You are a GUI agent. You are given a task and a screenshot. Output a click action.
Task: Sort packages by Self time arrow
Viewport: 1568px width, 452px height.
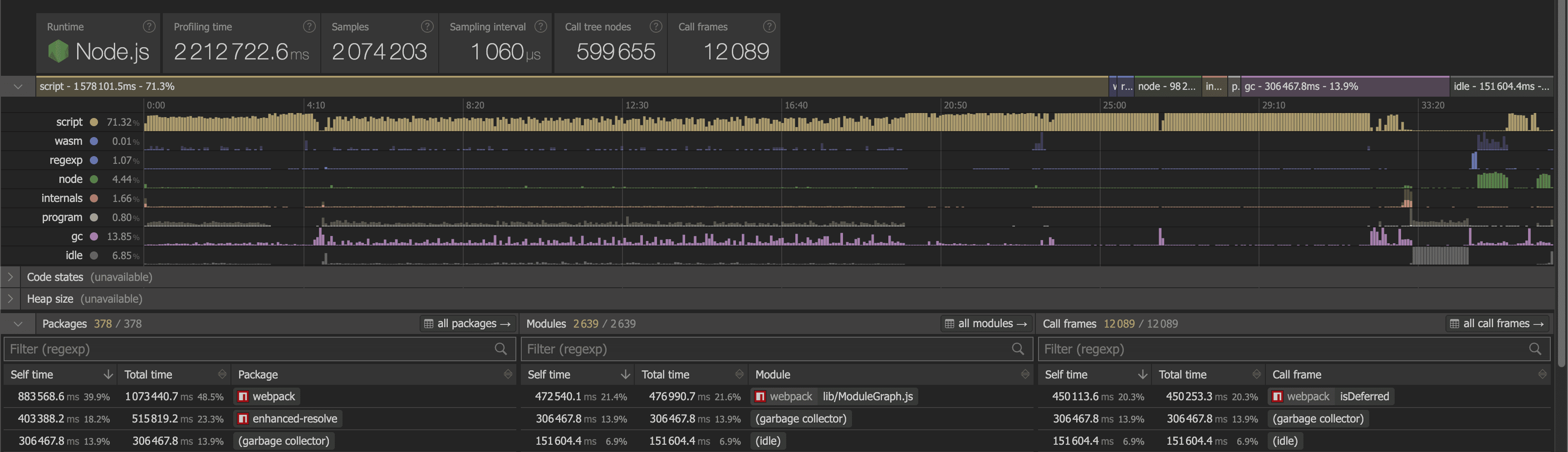[x=108, y=374]
